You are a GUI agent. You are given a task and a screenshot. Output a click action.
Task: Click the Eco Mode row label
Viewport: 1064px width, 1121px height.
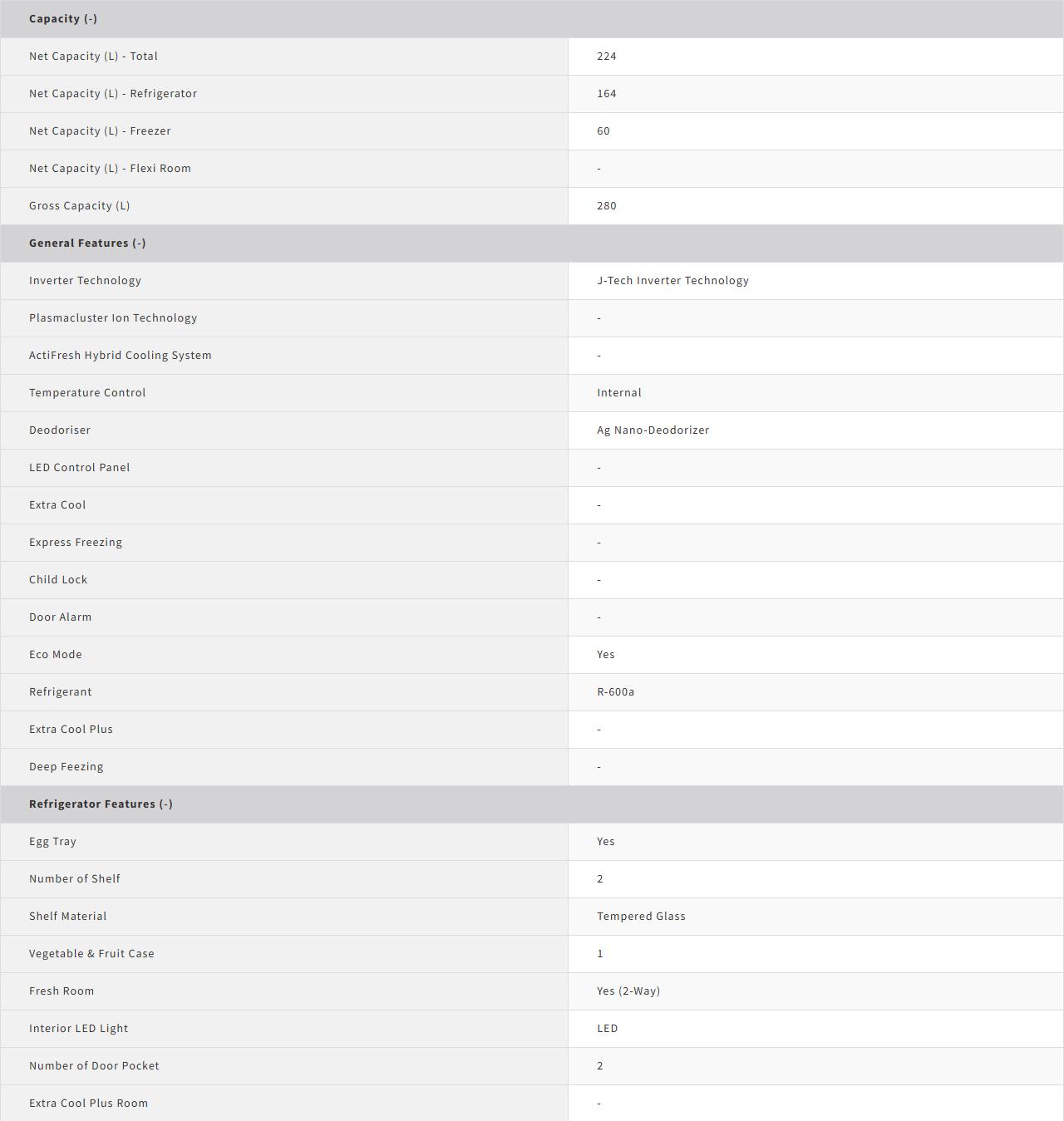(56, 655)
